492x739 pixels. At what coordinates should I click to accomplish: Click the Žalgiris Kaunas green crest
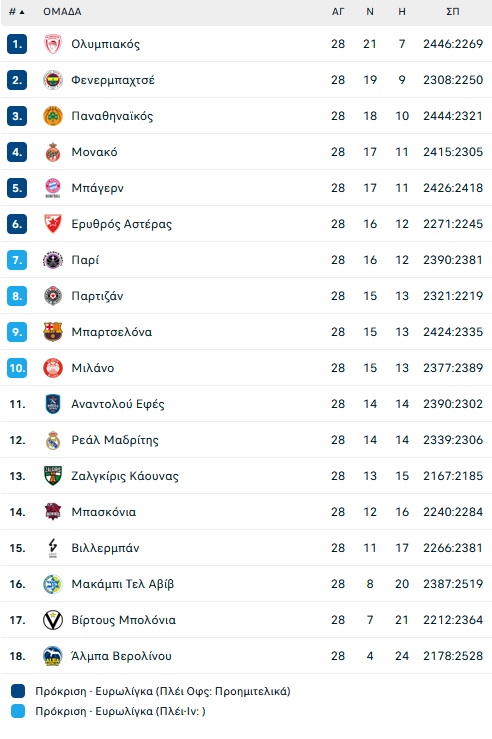(53, 476)
